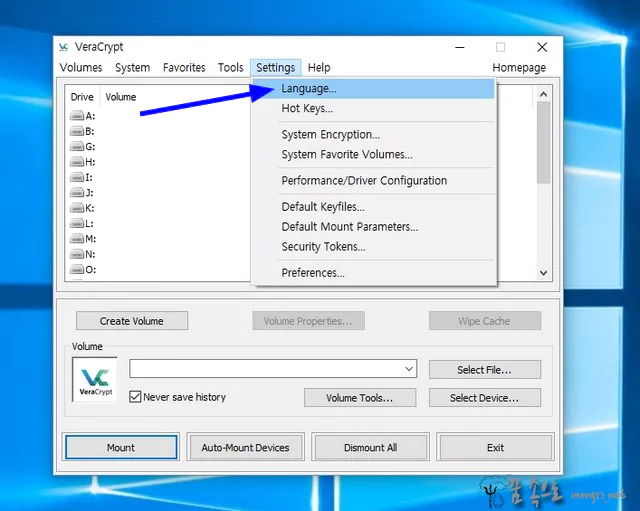Open Default Keyfiles... menu entry

[373, 207]
